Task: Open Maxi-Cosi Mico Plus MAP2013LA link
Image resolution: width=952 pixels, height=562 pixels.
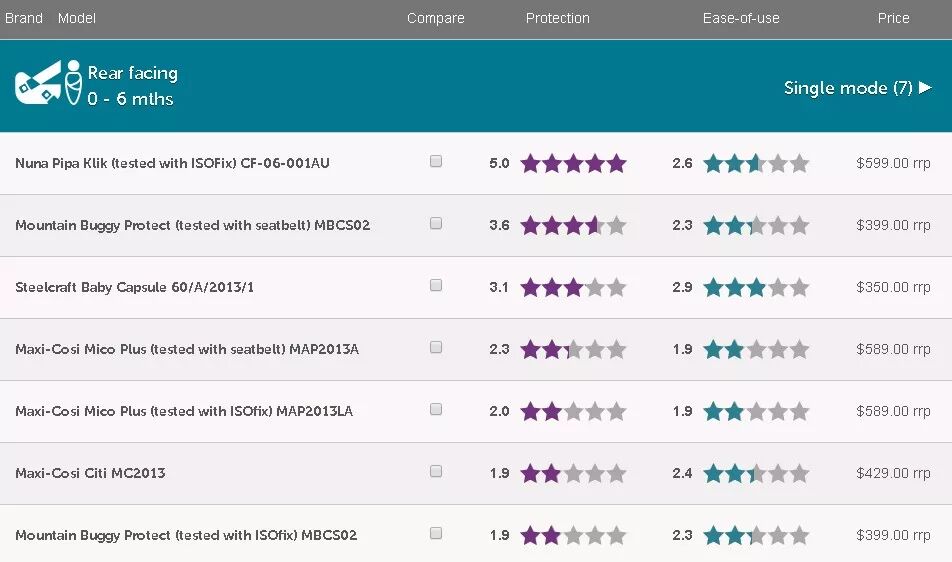Action: [184, 411]
